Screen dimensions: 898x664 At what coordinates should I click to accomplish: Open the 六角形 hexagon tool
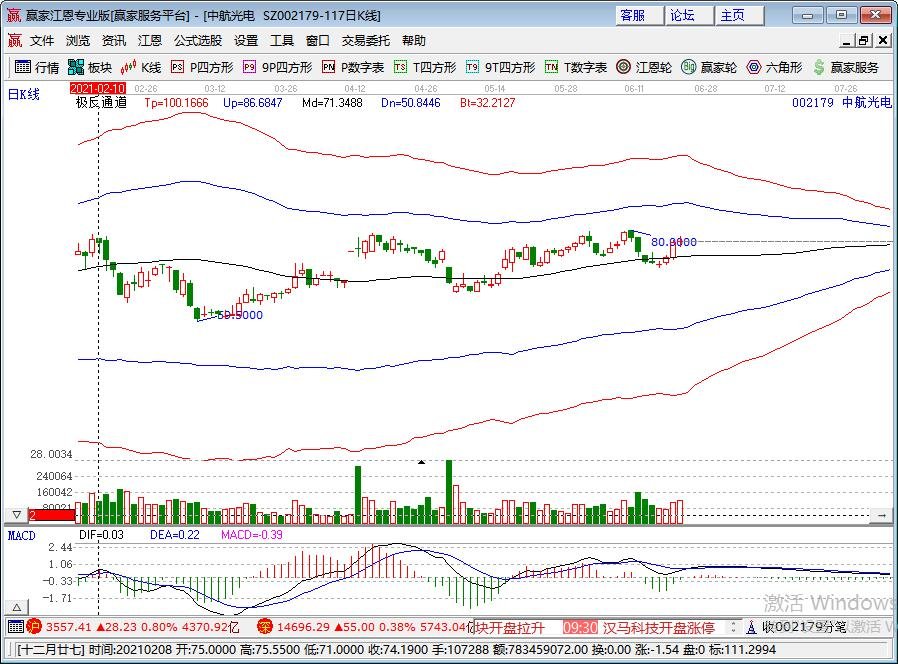click(x=774, y=68)
